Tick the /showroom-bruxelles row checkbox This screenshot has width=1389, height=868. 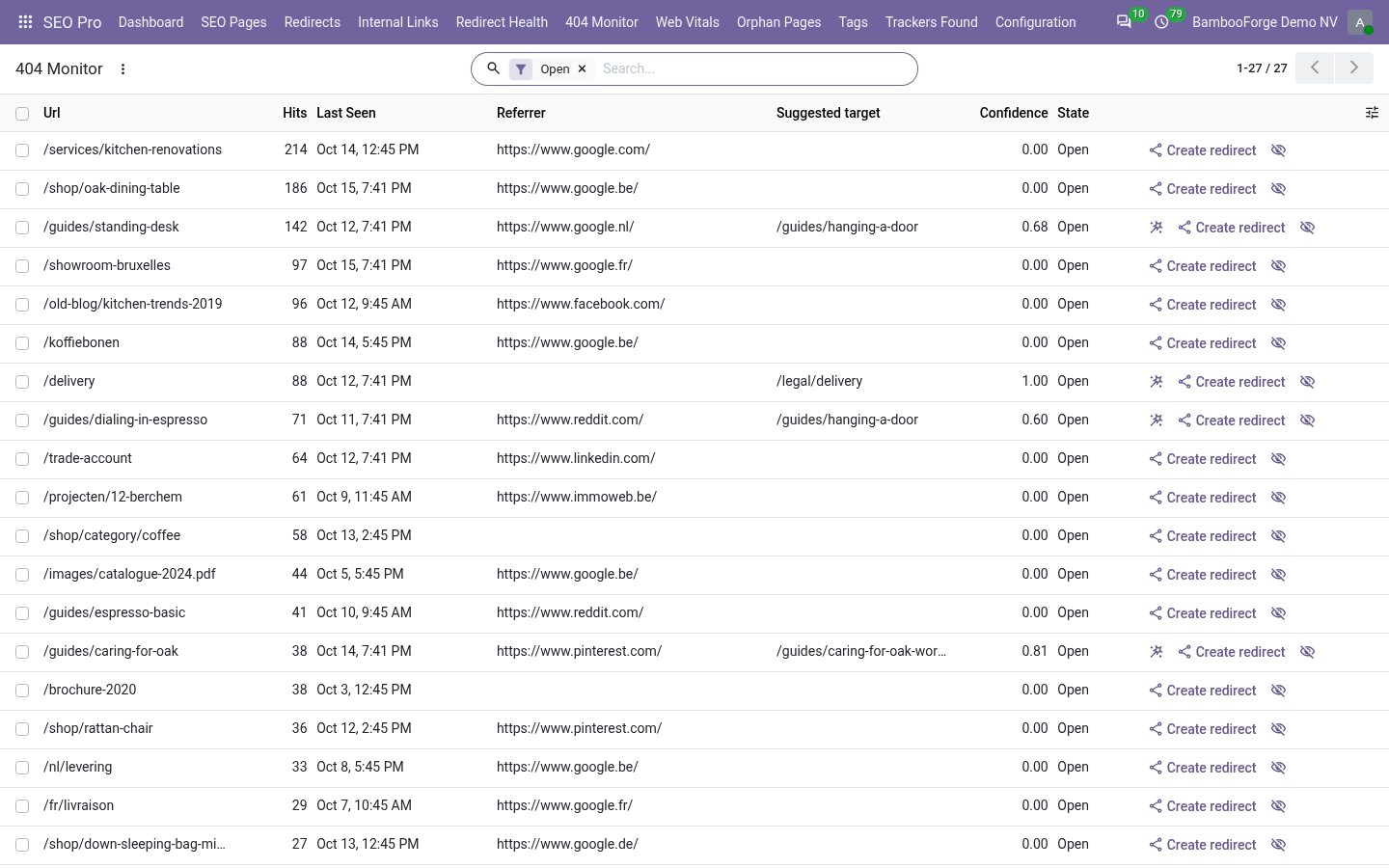(22, 266)
